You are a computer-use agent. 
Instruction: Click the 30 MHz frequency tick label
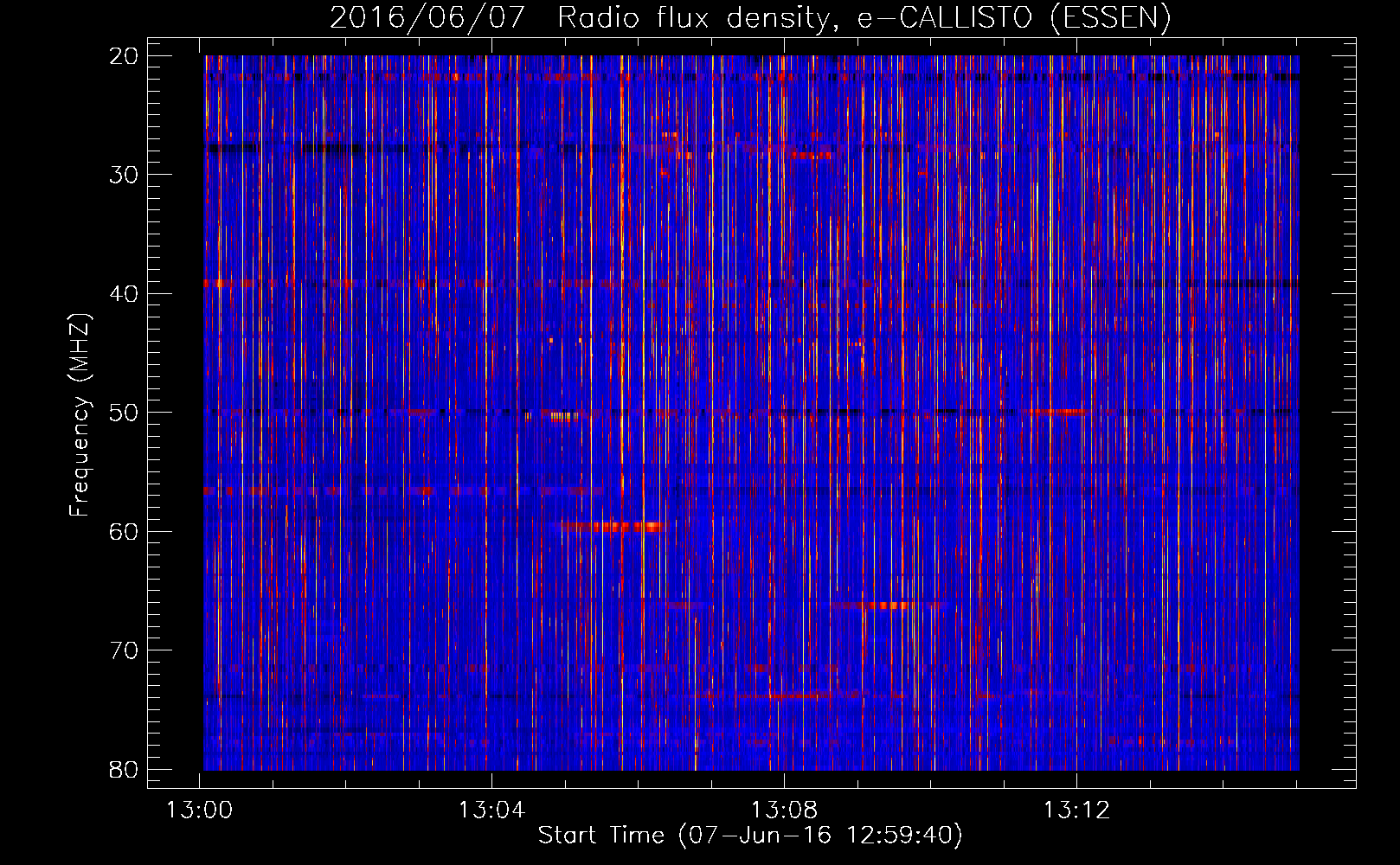pos(124,175)
